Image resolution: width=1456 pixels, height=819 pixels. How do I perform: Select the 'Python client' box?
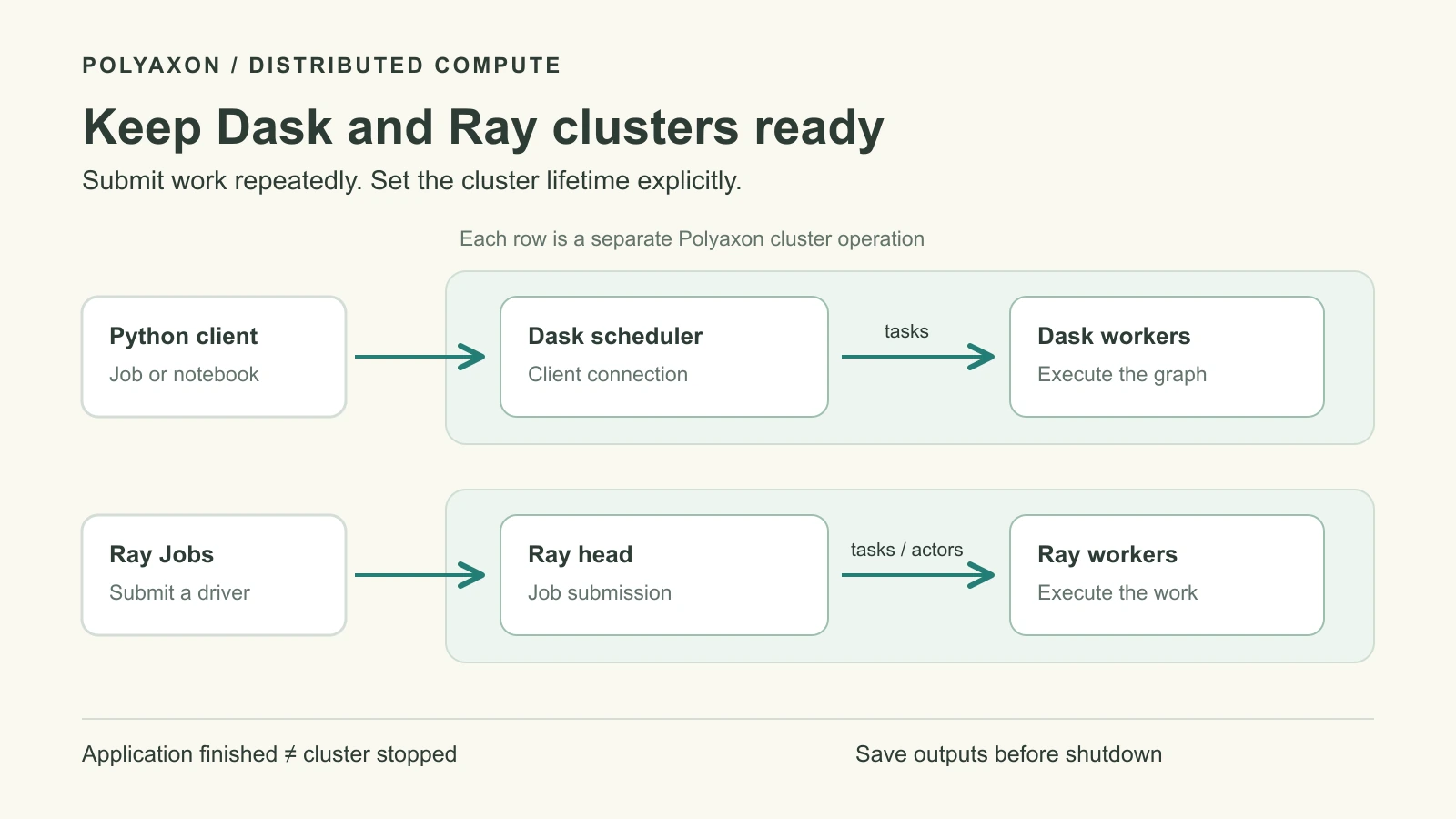click(214, 357)
